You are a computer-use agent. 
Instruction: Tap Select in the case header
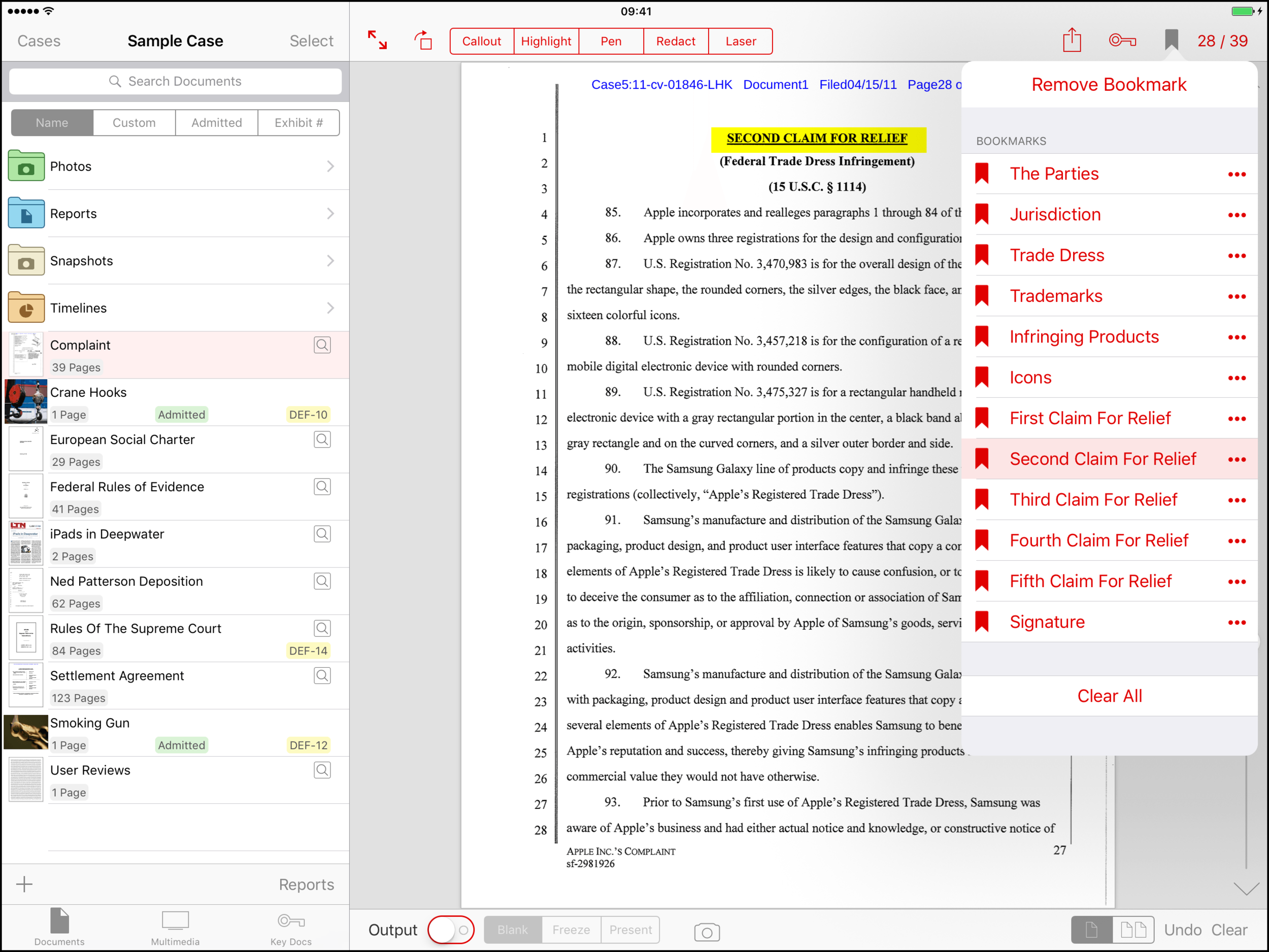[x=312, y=41]
